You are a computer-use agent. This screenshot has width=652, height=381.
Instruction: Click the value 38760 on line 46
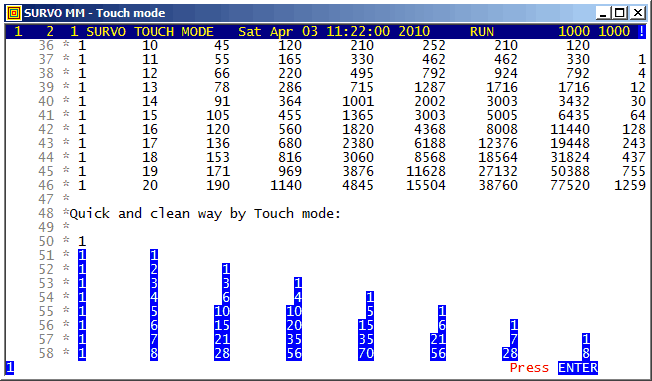pyautogui.click(x=498, y=186)
